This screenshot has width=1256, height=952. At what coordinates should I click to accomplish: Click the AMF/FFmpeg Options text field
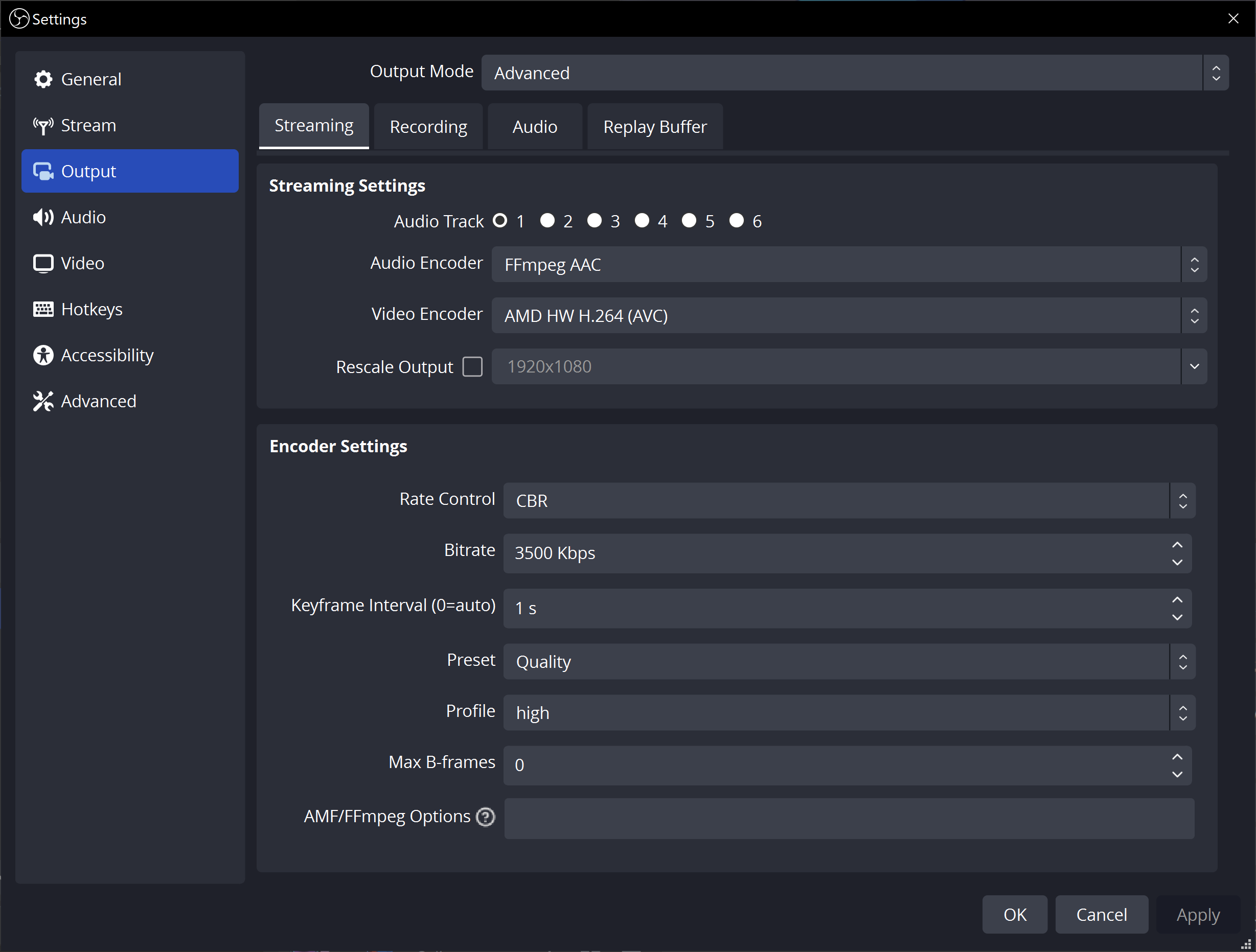849,819
